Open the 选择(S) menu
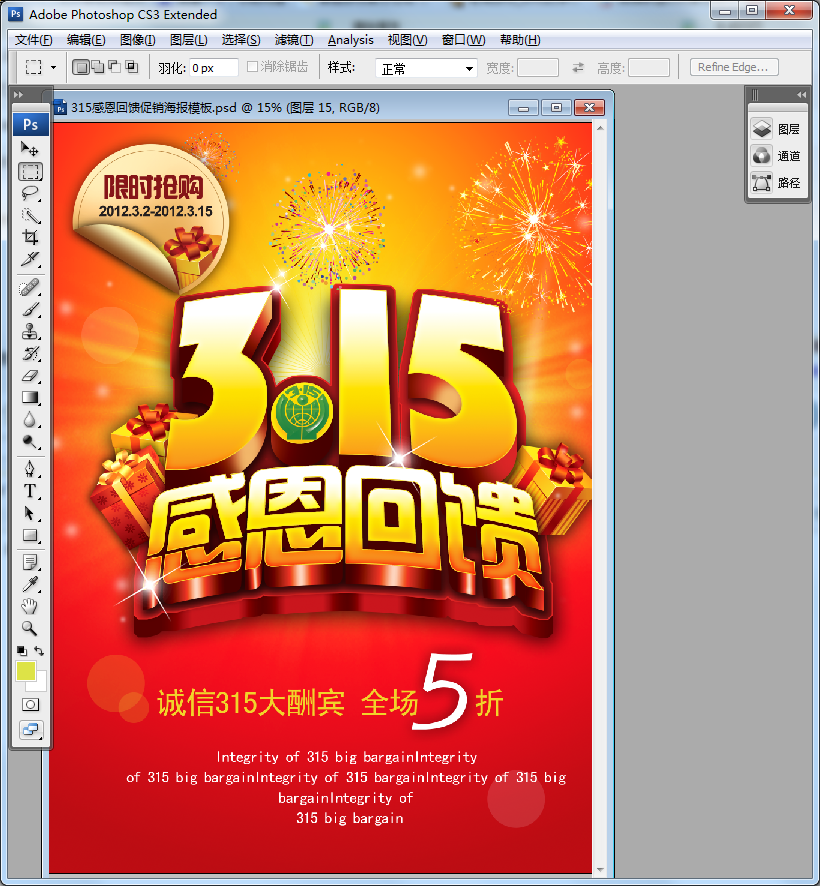Image resolution: width=820 pixels, height=886 pixels. pyautogui.click(x=241, y=40)
